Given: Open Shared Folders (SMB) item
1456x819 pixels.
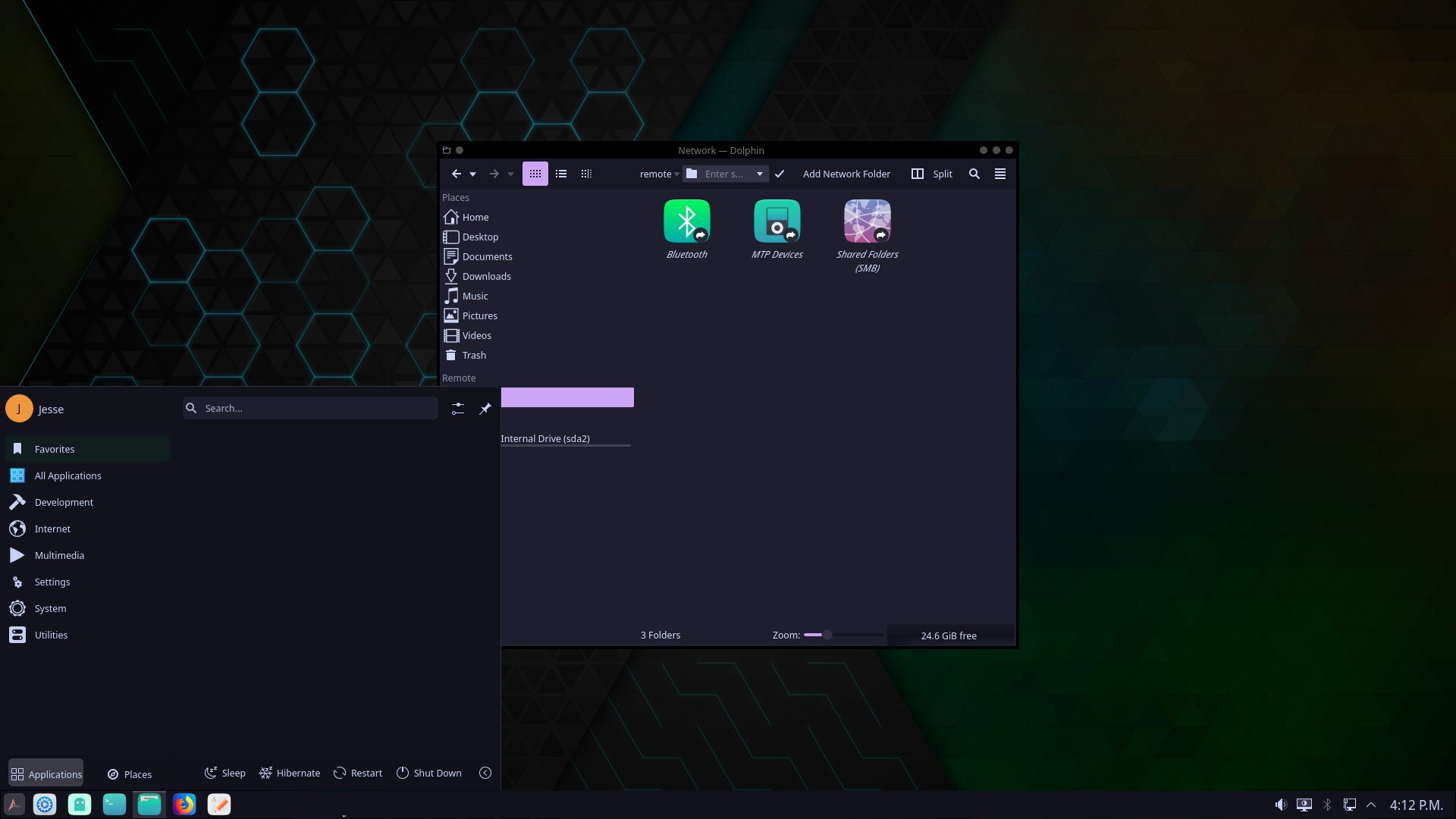Looking at the screenshot, I should (x=867, y=236).
